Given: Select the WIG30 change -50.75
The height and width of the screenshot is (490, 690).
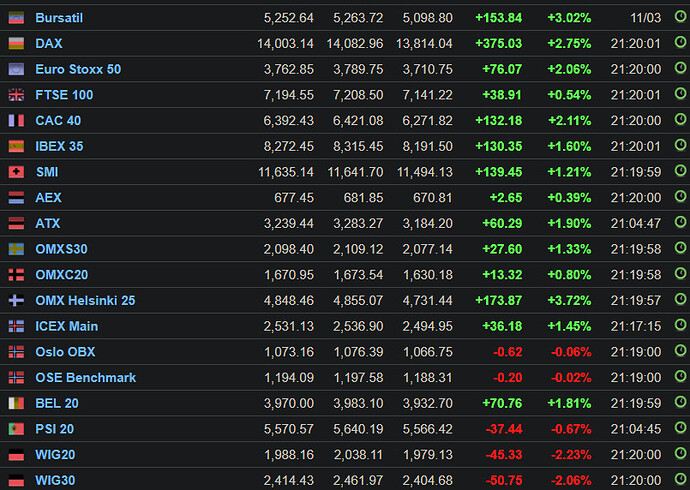Looking at the screenshot, I should 504,480.
